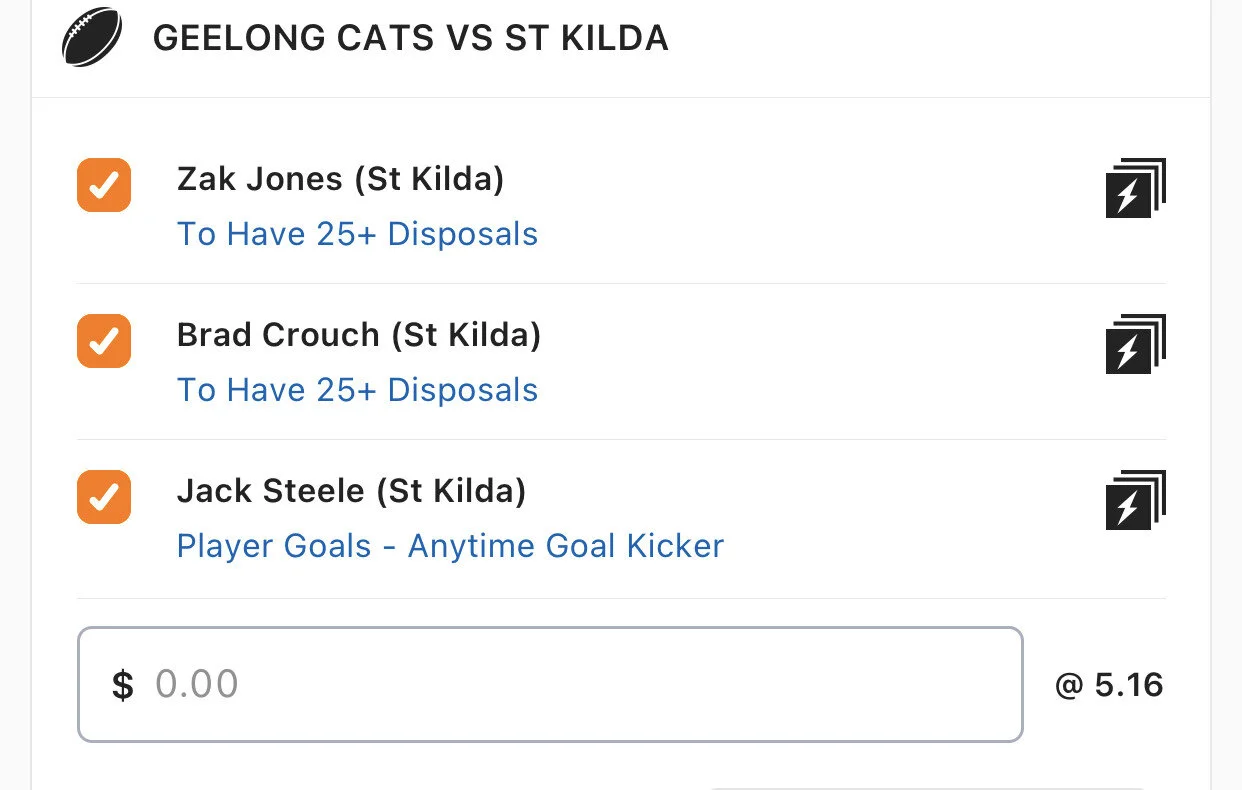Open the Geelong Cats vs St Kilda match title
1242x790 pixels.
tap(410, 38)
